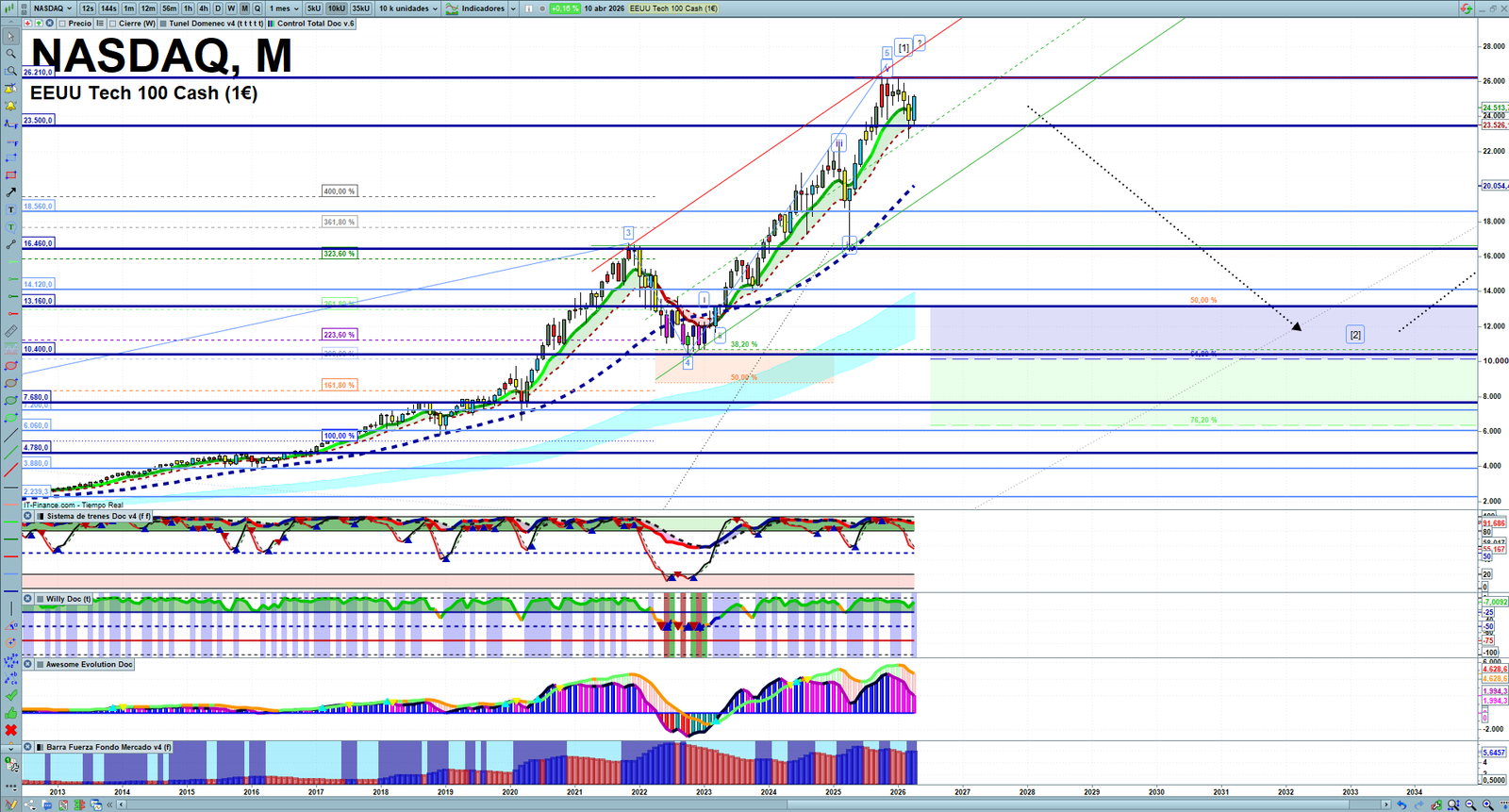
Task: Toggle the Barra Fuerza Fondo Mercado color box
Action: tap(41, 747)
